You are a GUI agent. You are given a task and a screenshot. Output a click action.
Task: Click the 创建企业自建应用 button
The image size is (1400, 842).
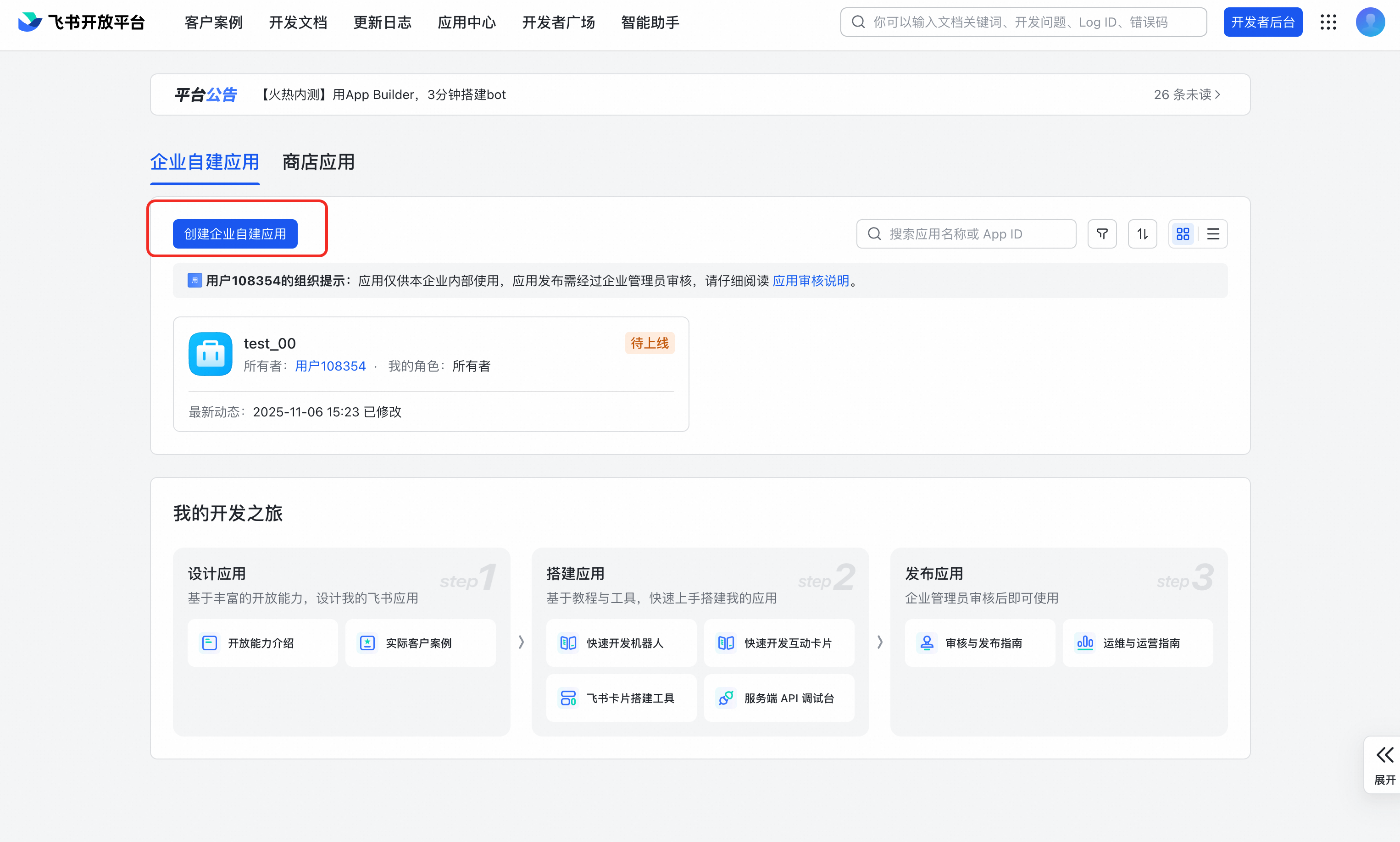[235, 234]
